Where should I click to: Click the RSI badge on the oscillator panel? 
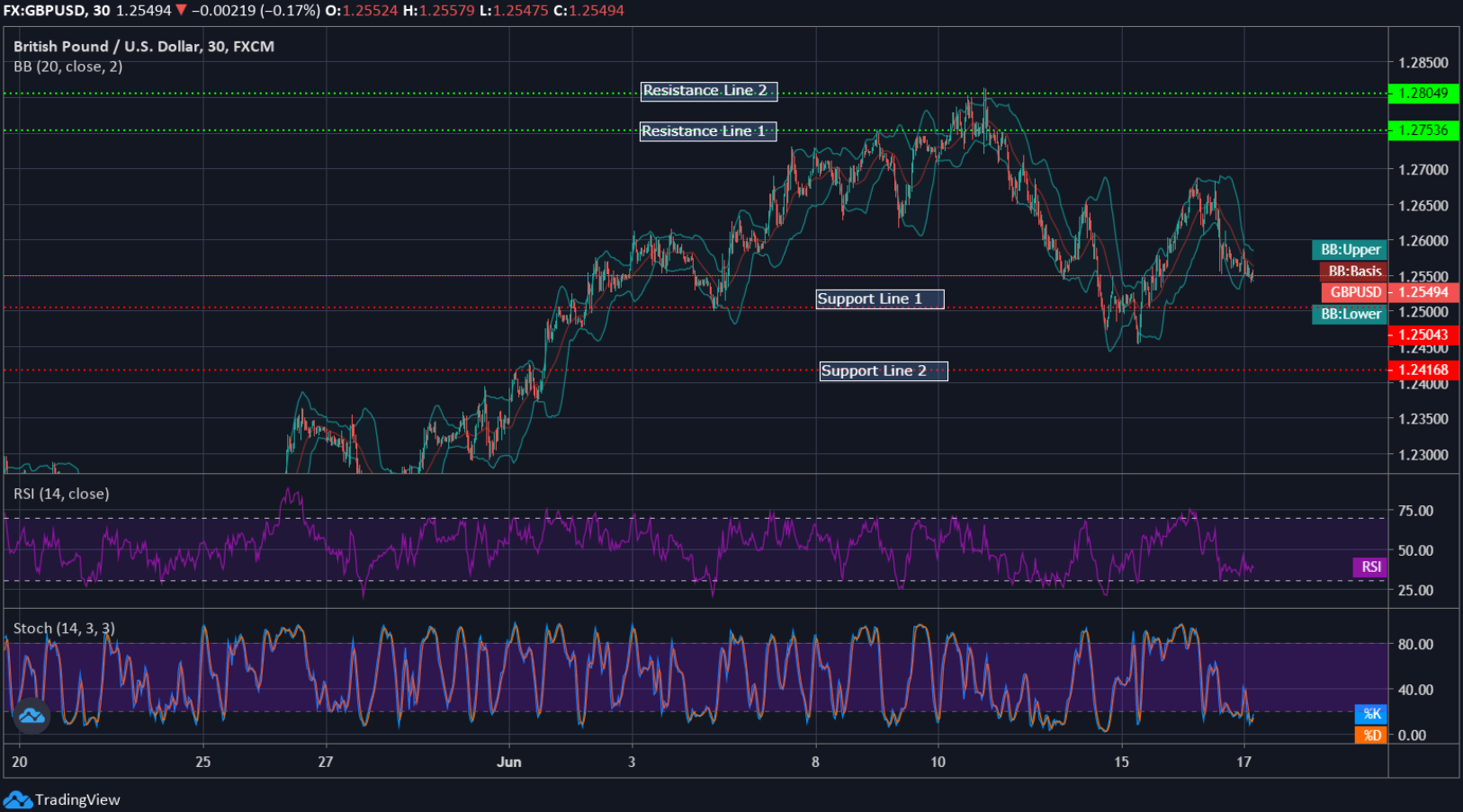[1370, 567]
